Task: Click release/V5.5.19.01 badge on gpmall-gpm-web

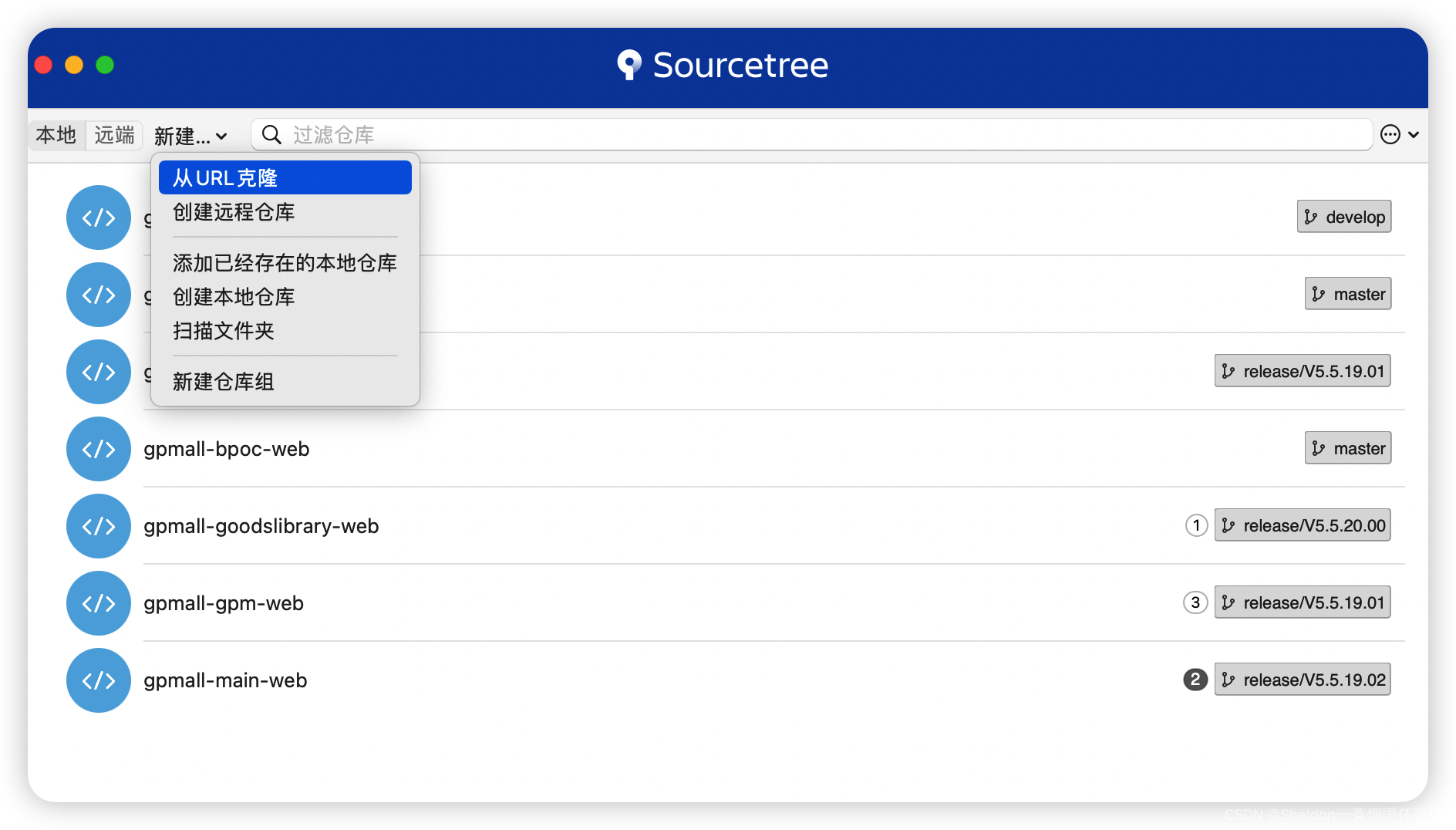Action: (x=1303, y=602)
